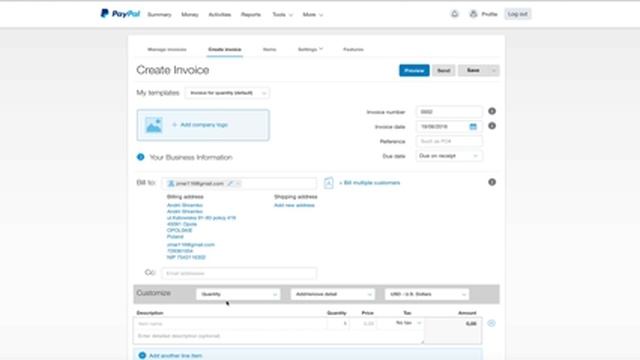
Task: Open the notifications bell
Action: [454, 14]
